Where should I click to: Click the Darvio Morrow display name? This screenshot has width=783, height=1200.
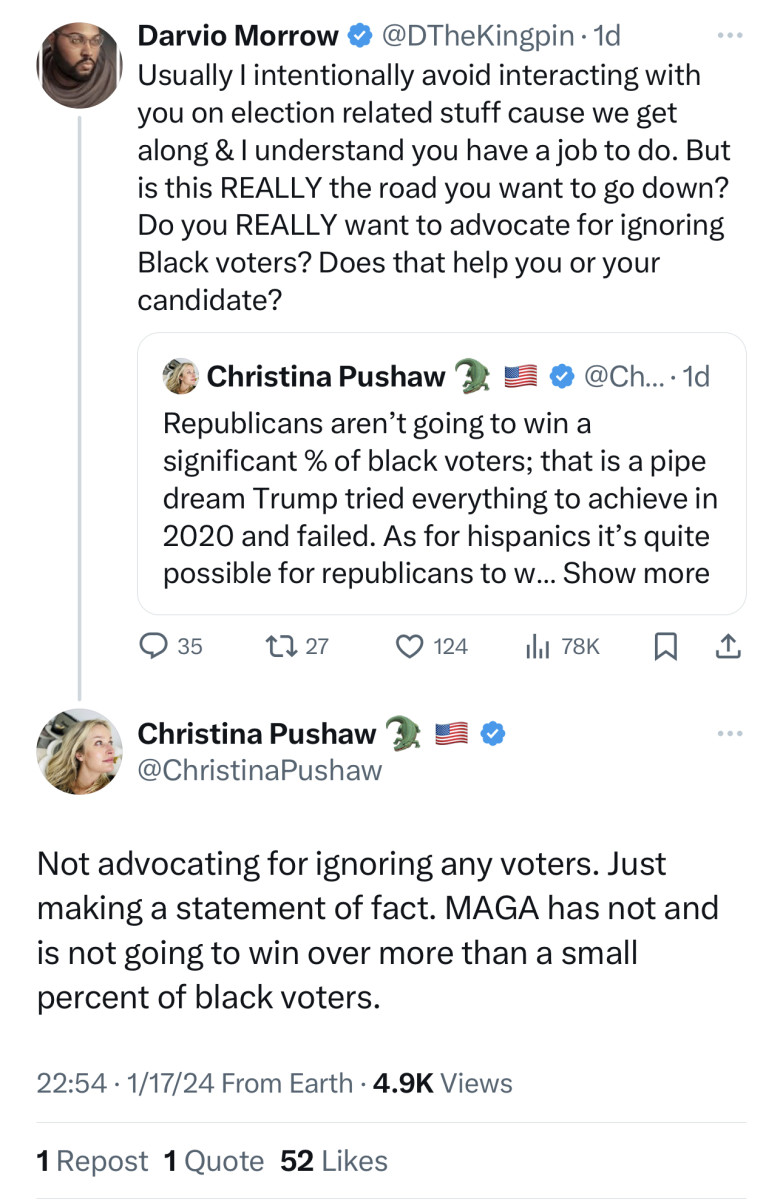point(238,36)
